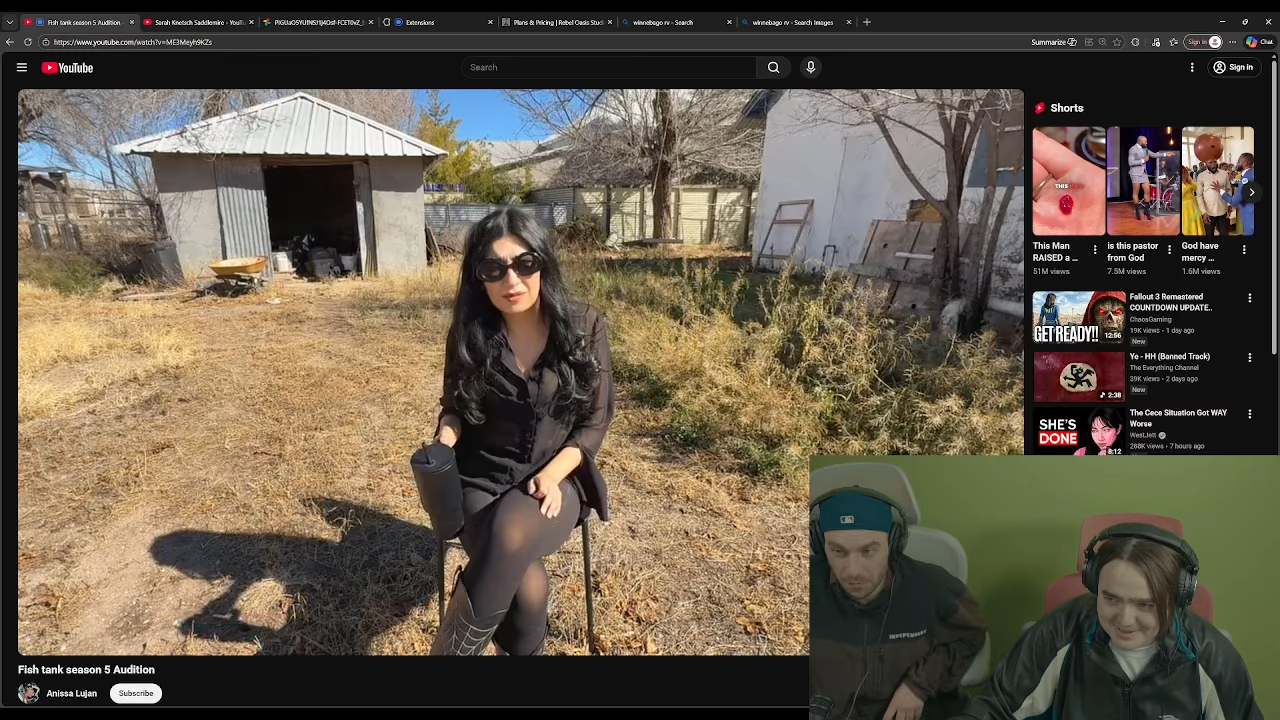Image resolution: width=1280 pixels, height=720 pixels.
Task: Open more options for Fallout 3 Remastered video
Action: [1249, 298]
